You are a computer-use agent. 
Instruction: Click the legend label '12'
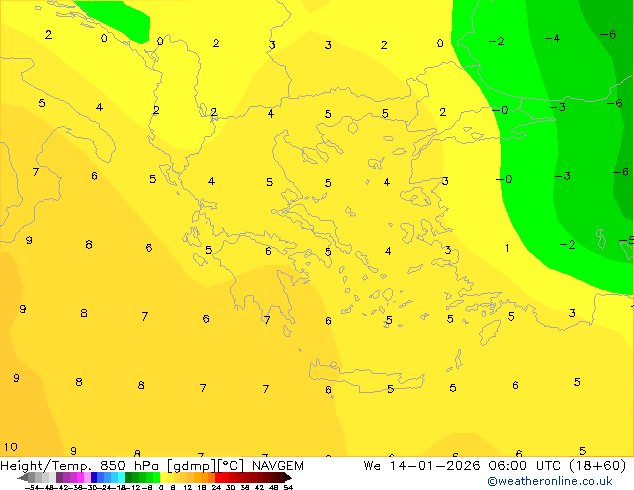(187, 487)
